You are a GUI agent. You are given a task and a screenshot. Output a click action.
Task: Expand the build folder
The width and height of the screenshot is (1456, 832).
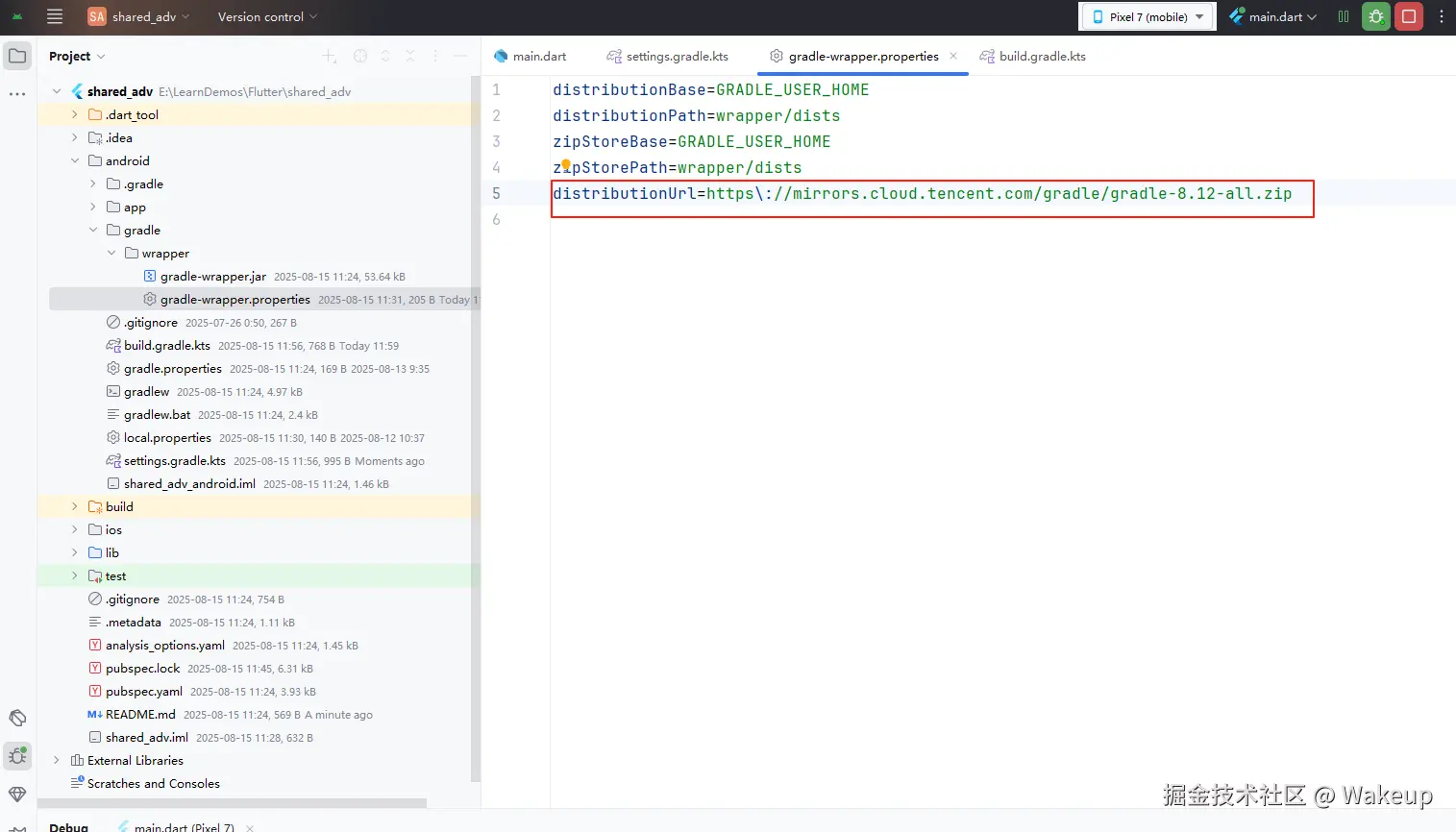(75, 506)
